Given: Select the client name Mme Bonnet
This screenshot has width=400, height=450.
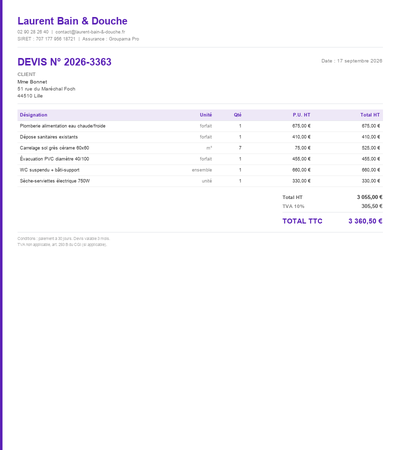Looking at the screenshot, I should pyautogui.click(x=32, y=82).
